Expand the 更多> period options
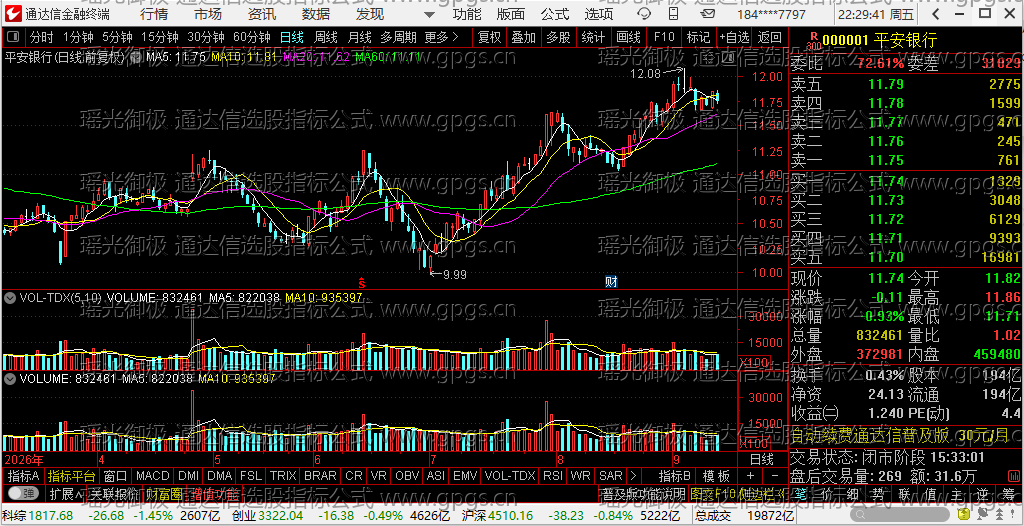 point(441,37)
